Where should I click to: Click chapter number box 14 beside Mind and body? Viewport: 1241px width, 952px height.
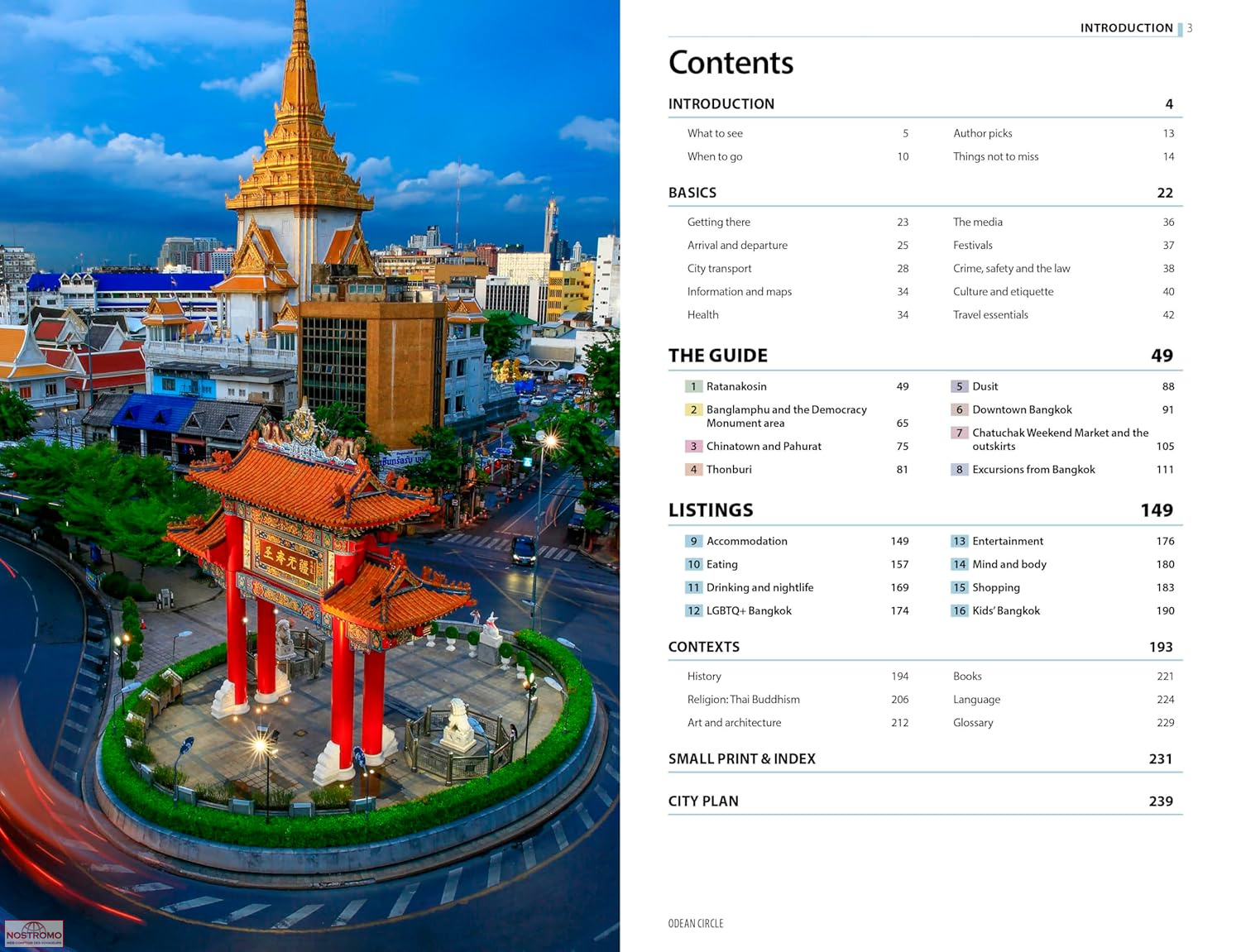pos(959,564)
